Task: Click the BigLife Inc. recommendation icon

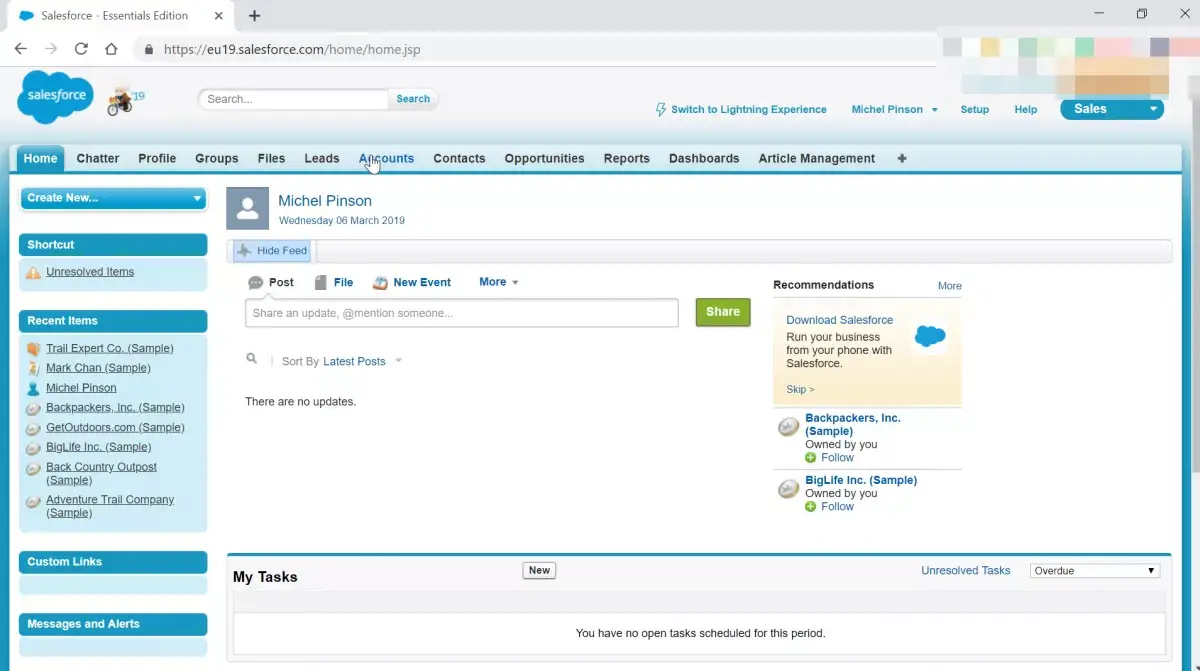Action: point(789,489)
